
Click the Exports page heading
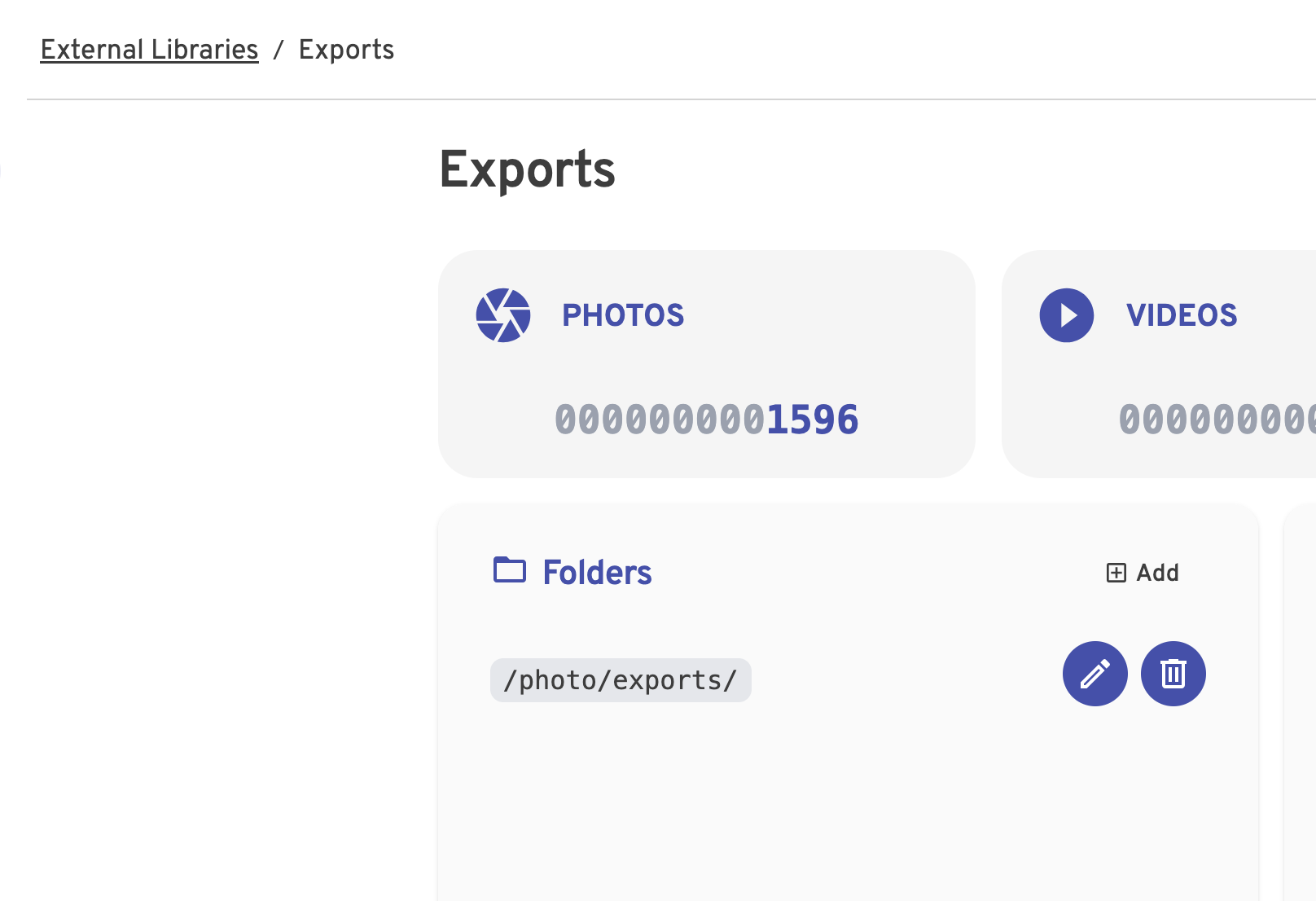(x=527, y=169)
